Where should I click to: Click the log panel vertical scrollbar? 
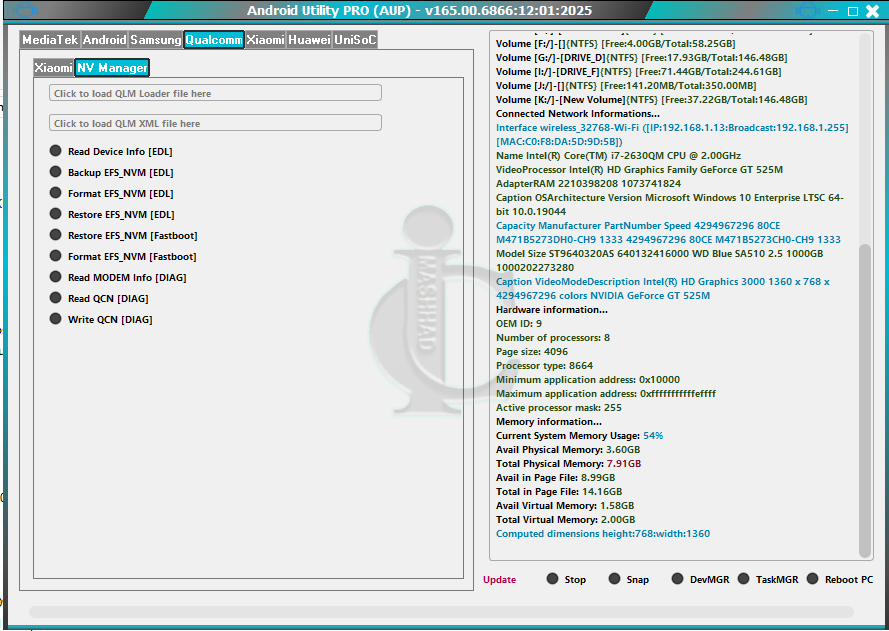point(865,400)
